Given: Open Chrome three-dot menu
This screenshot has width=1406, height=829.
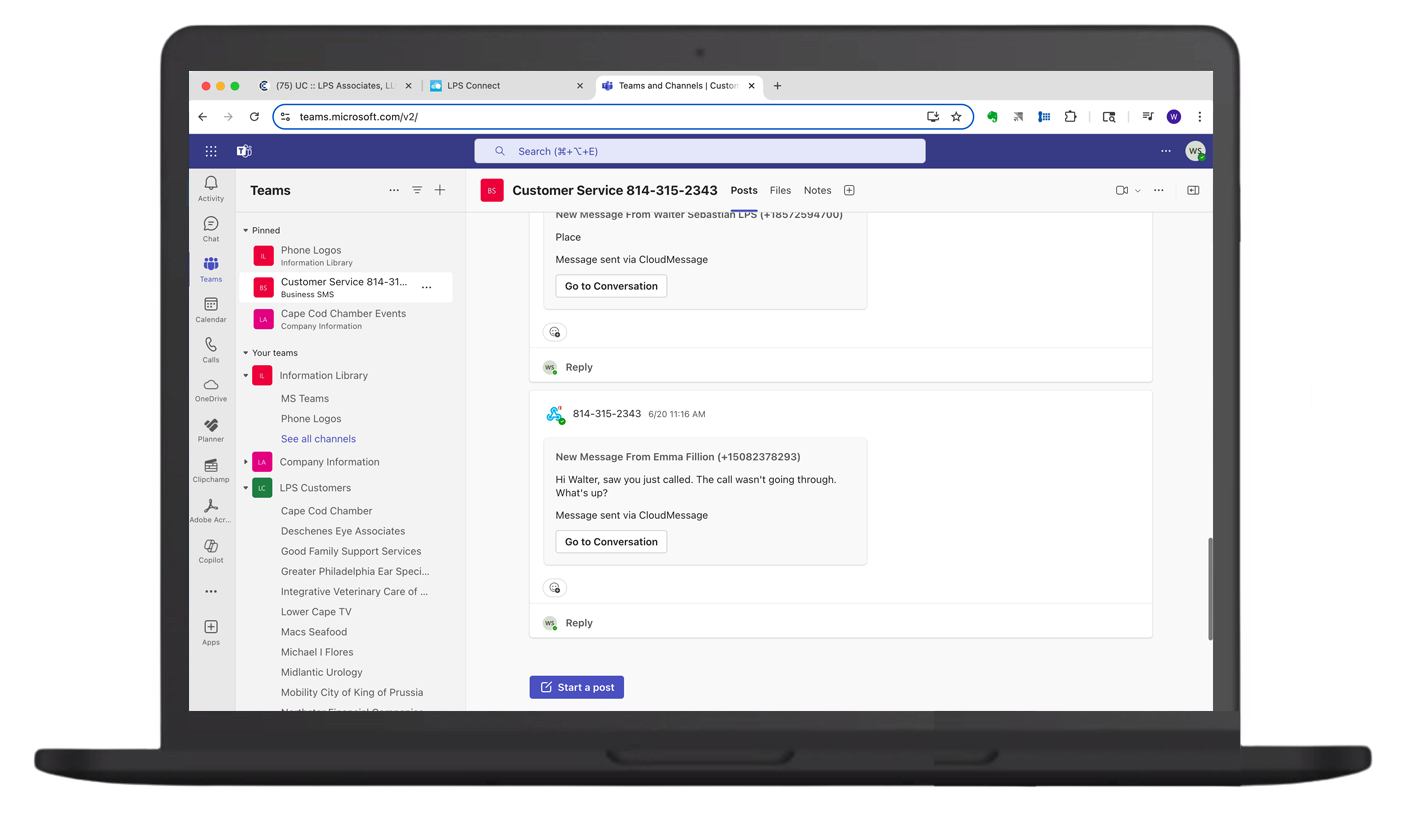Looking at the screenshot, I should click(1199, 116).
